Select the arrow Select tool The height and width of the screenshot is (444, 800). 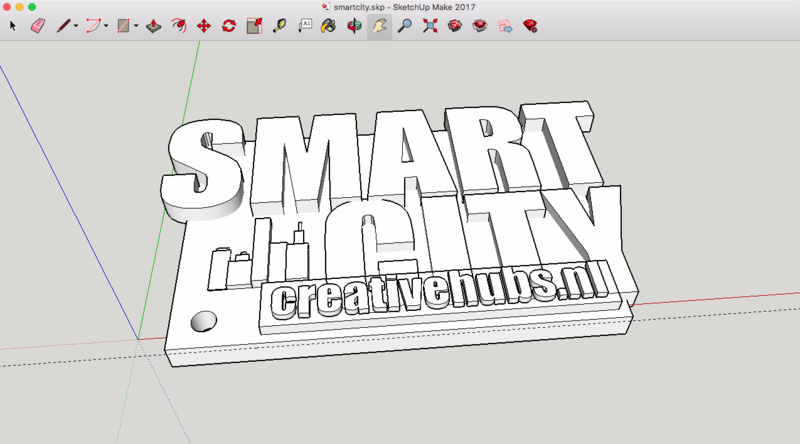(x=13, y=25)
